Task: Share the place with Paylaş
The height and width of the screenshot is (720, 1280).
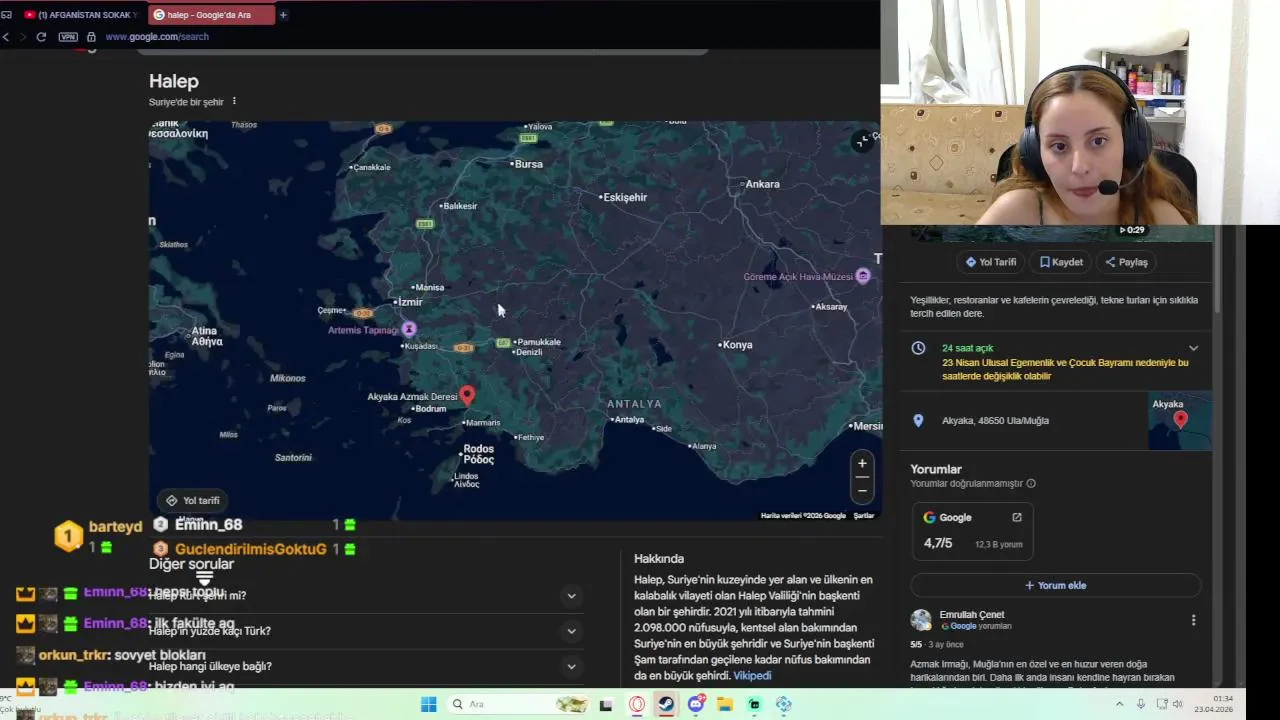Action: [1126, 262]
